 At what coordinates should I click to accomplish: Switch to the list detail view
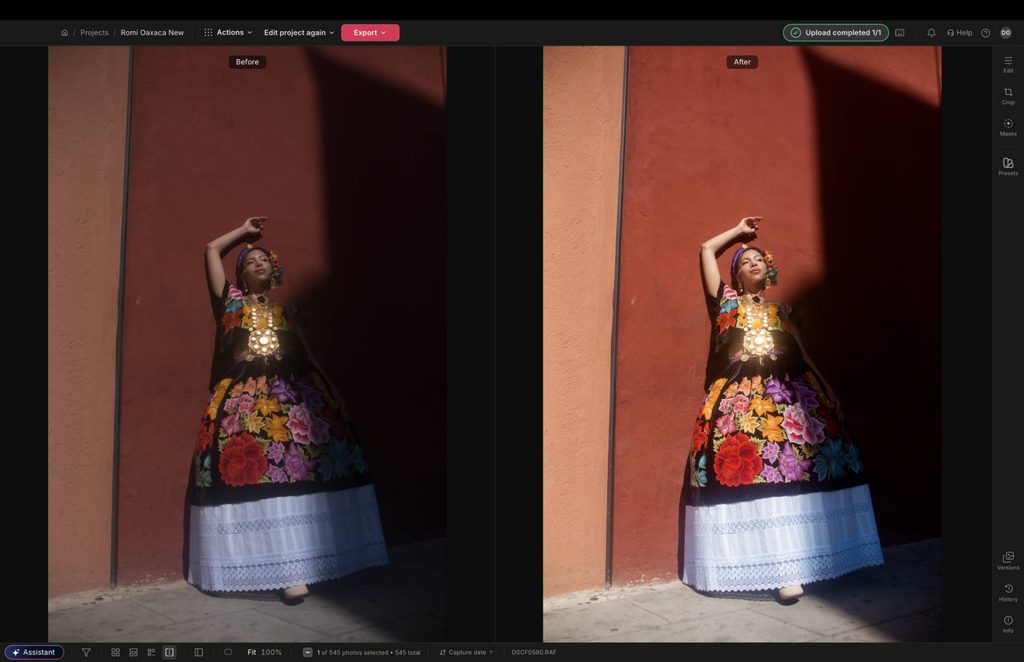pos(151,652)
